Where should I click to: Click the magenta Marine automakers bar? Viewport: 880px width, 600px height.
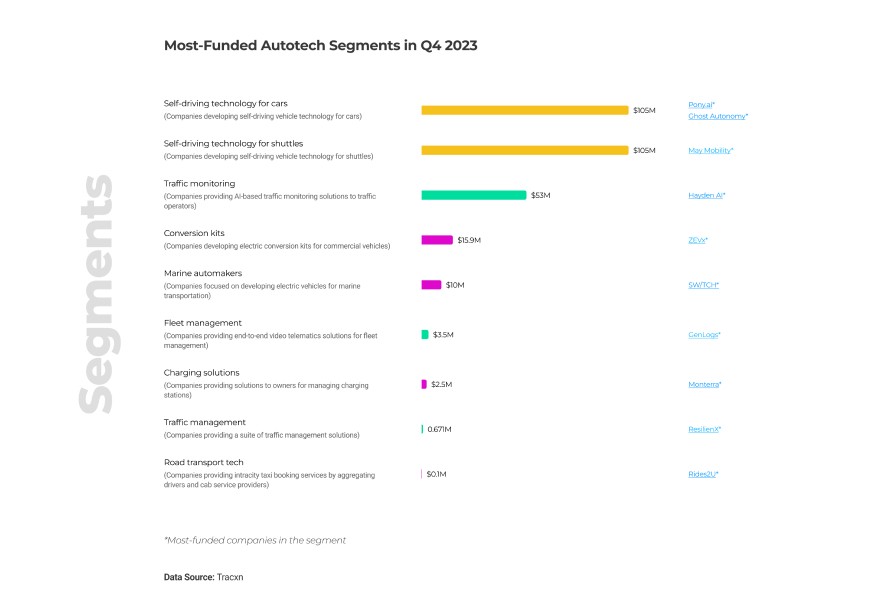pyautogui.click(x=431, y=285)
